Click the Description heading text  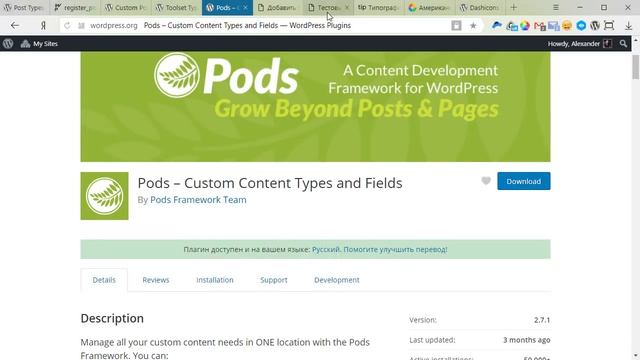[112, 318]
